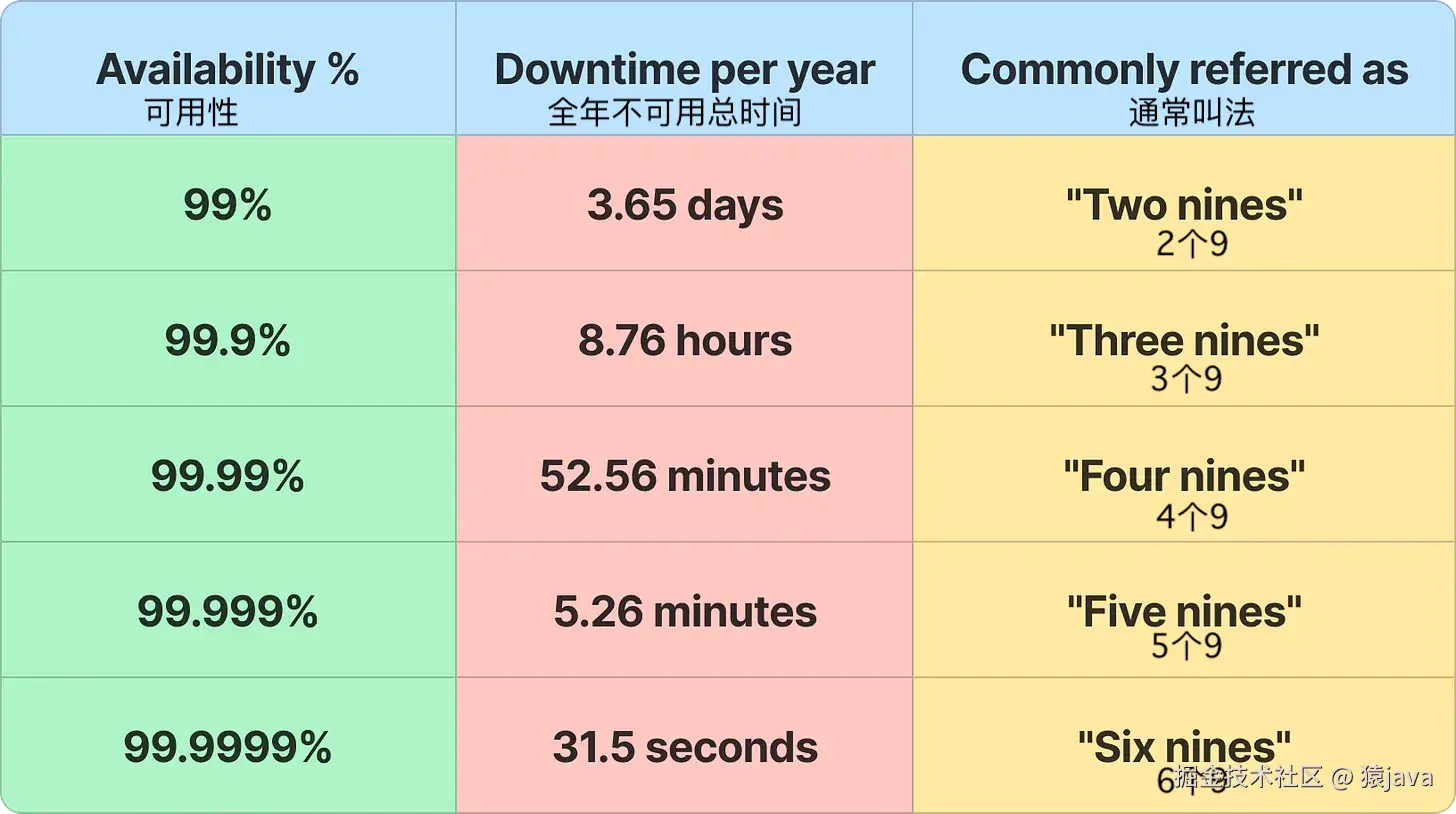This screenshot has height=814, width=1456.
Task: Click the "Six nines" label
Action: pyautogui.click(x=1184, y=745)
